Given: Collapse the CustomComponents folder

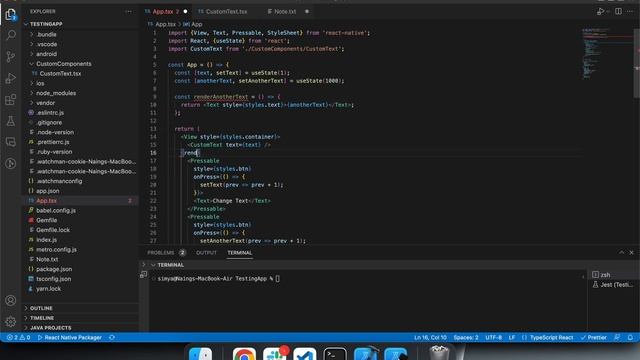Looking at the screenshot, I should (63, 64).
